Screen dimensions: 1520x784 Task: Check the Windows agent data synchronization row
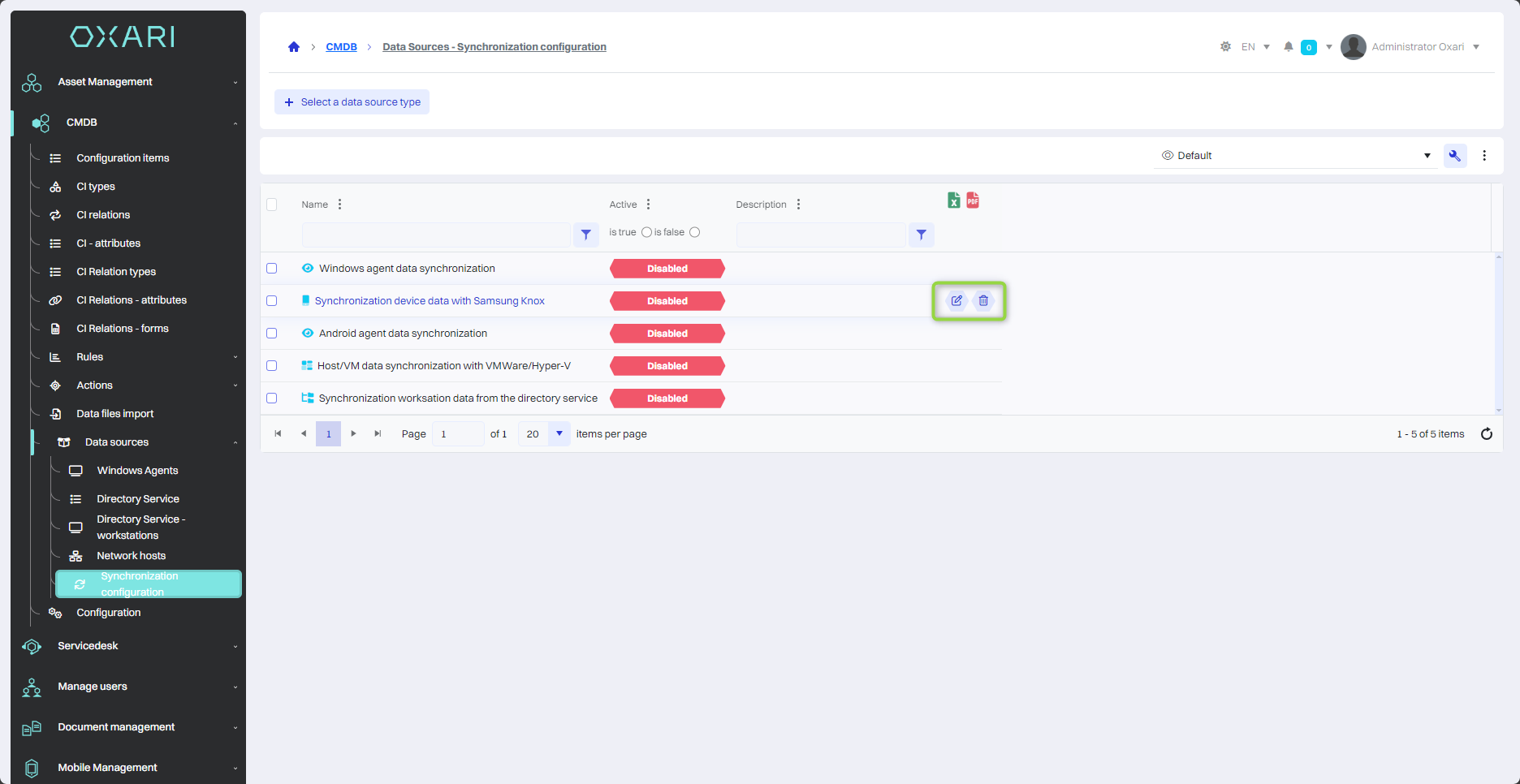click(272, 269)
